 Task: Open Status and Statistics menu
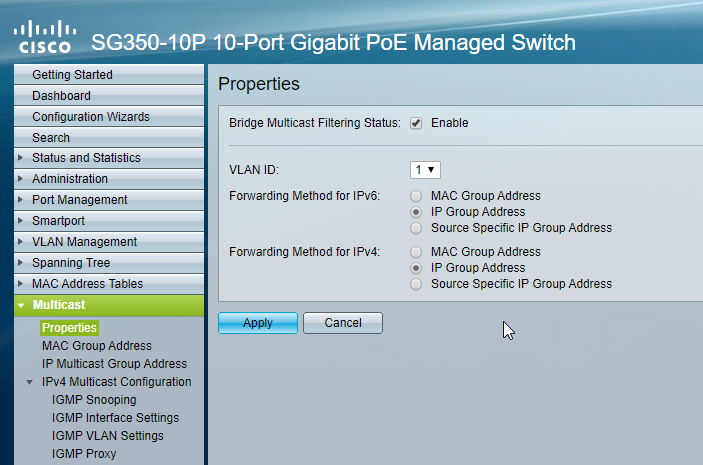pyautogui.click(x=86, y=158)
